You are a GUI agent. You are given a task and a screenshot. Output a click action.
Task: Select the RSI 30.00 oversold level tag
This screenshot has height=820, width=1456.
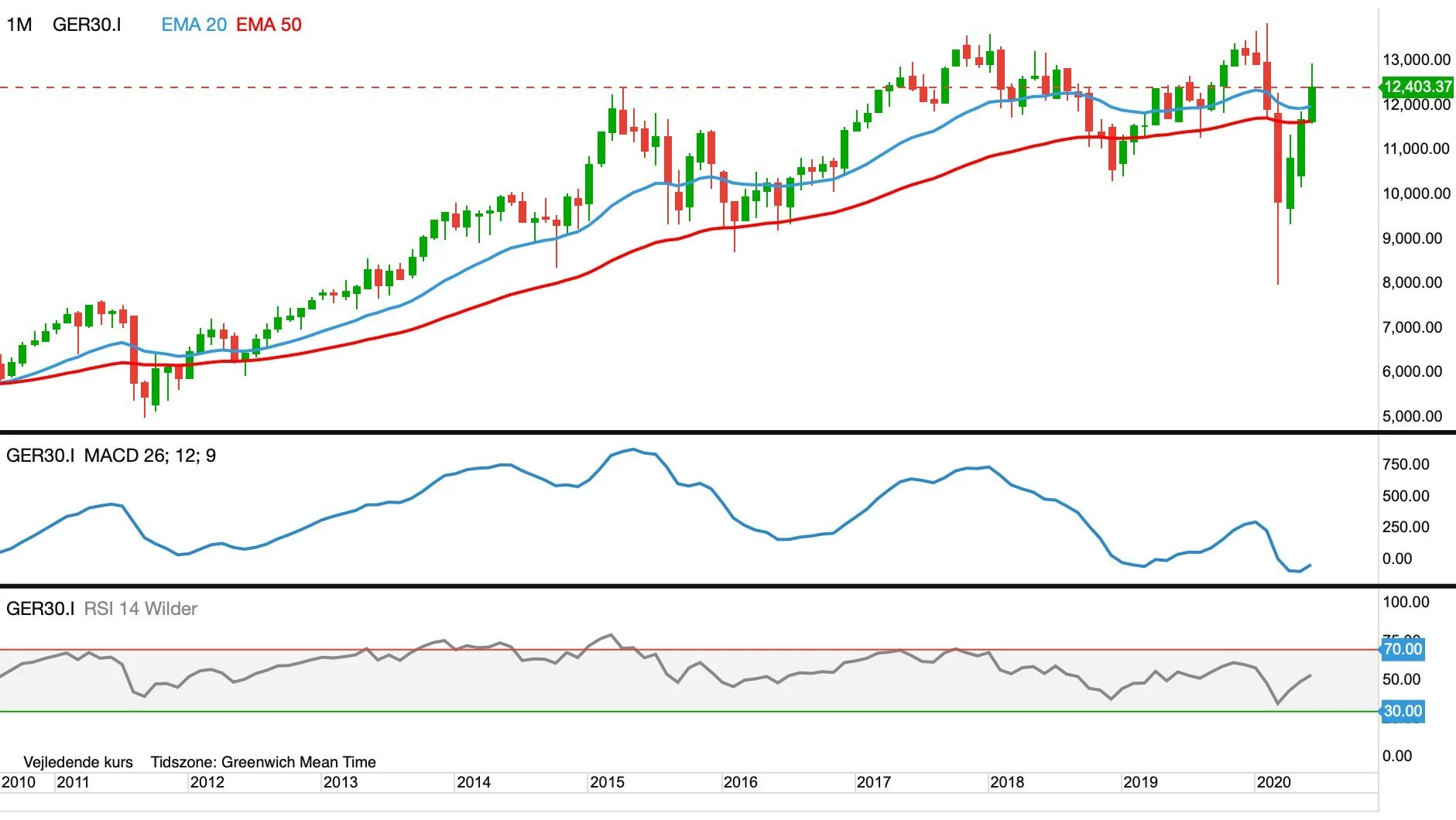1402,711
